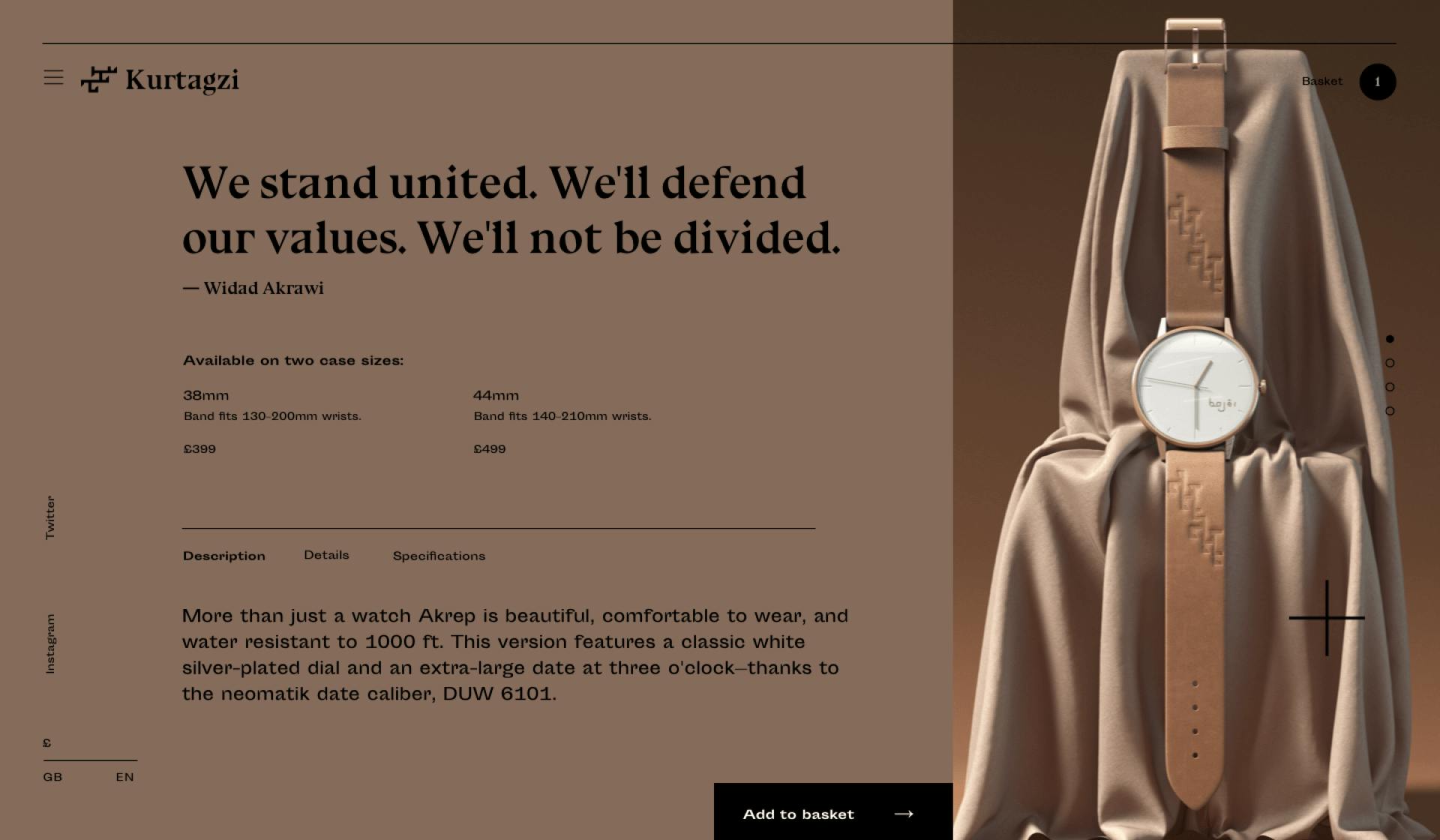Screen dimensions: 1440x840
Task: Open the EN language selector
Action: click(x=125, y=777)
